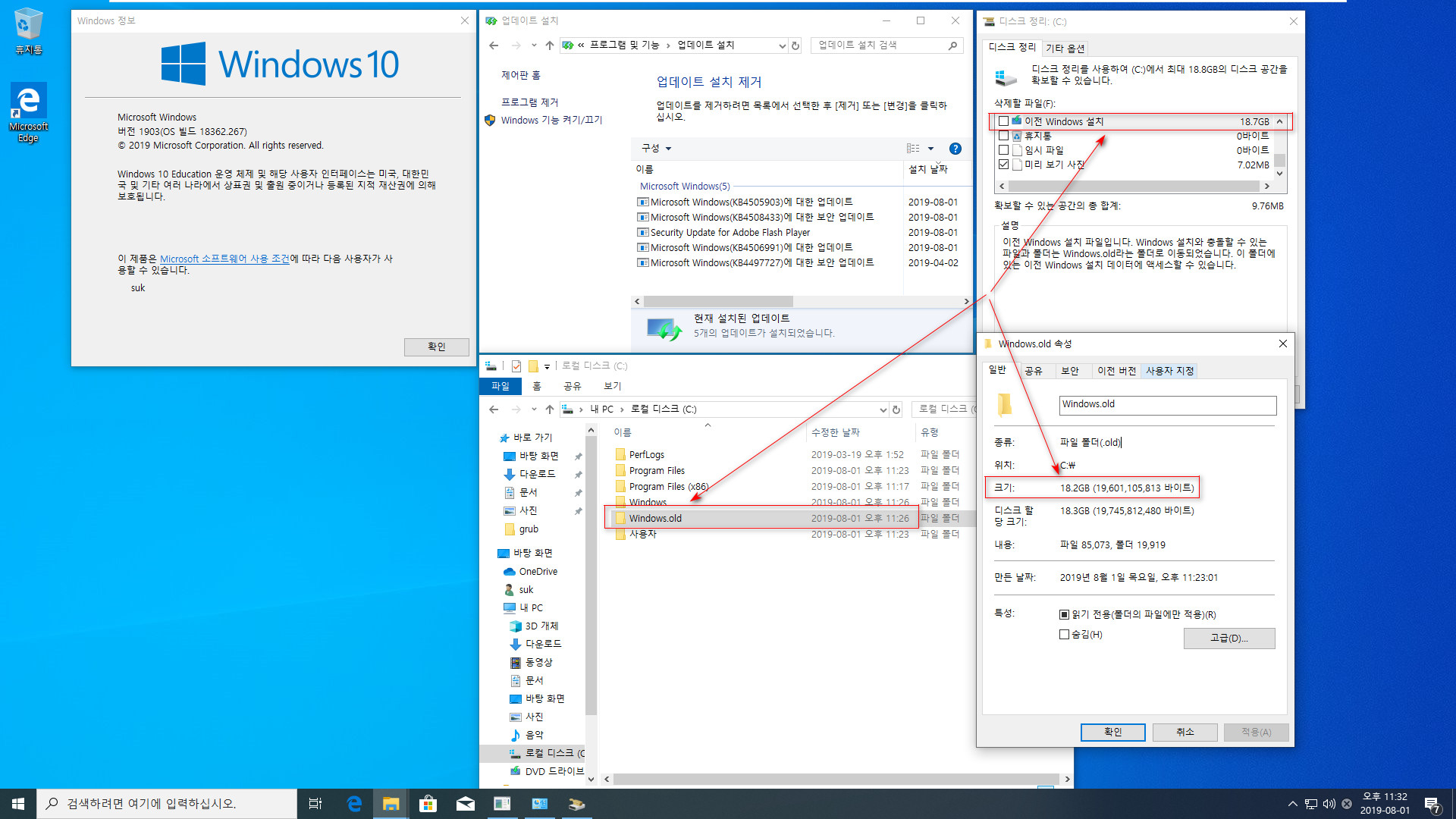Go up one level in Installed Updates
The image size is (1456, 819).
point(549,45)
